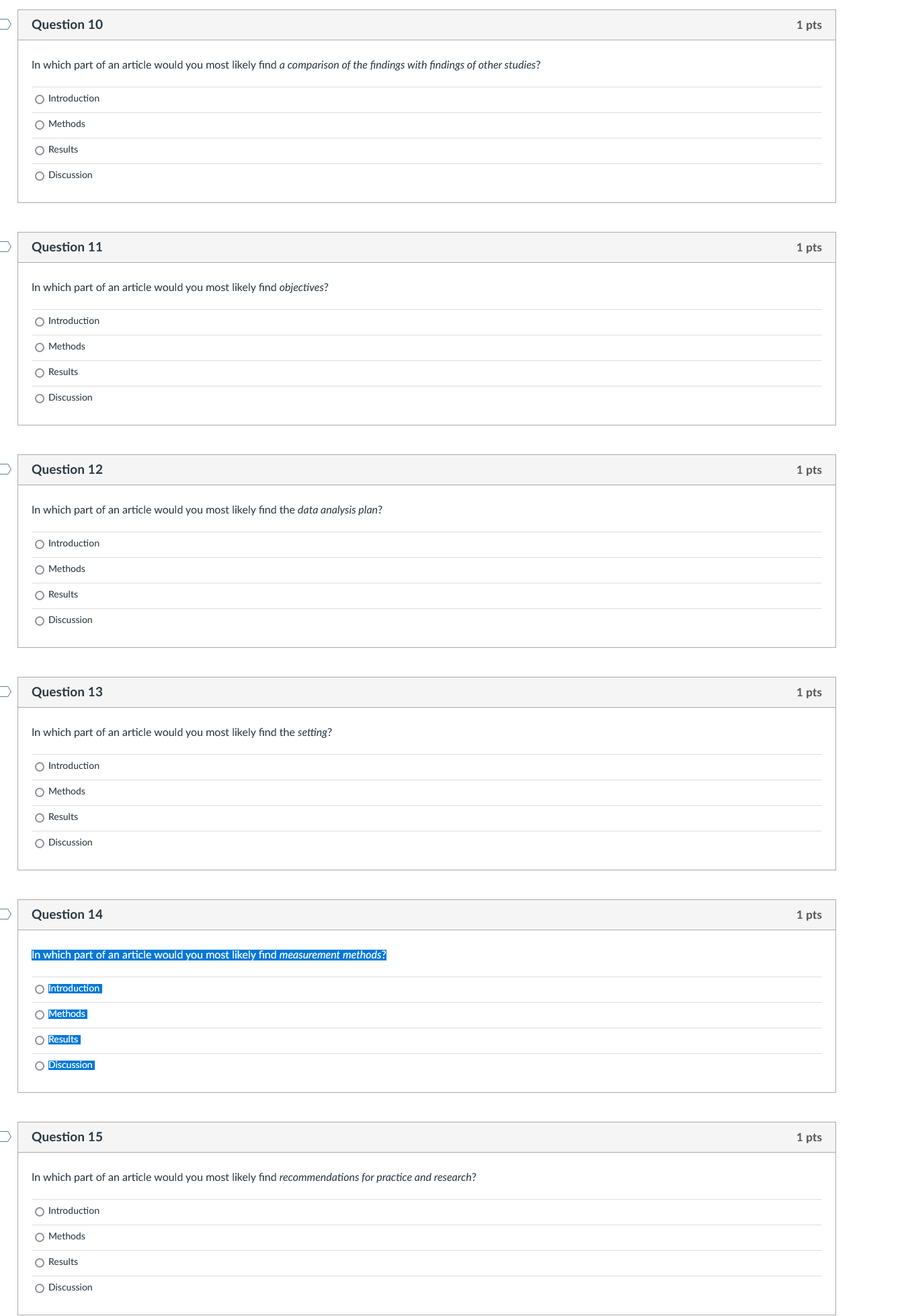
Task: Click the Question 11 objectives question text
Action: 180,288
